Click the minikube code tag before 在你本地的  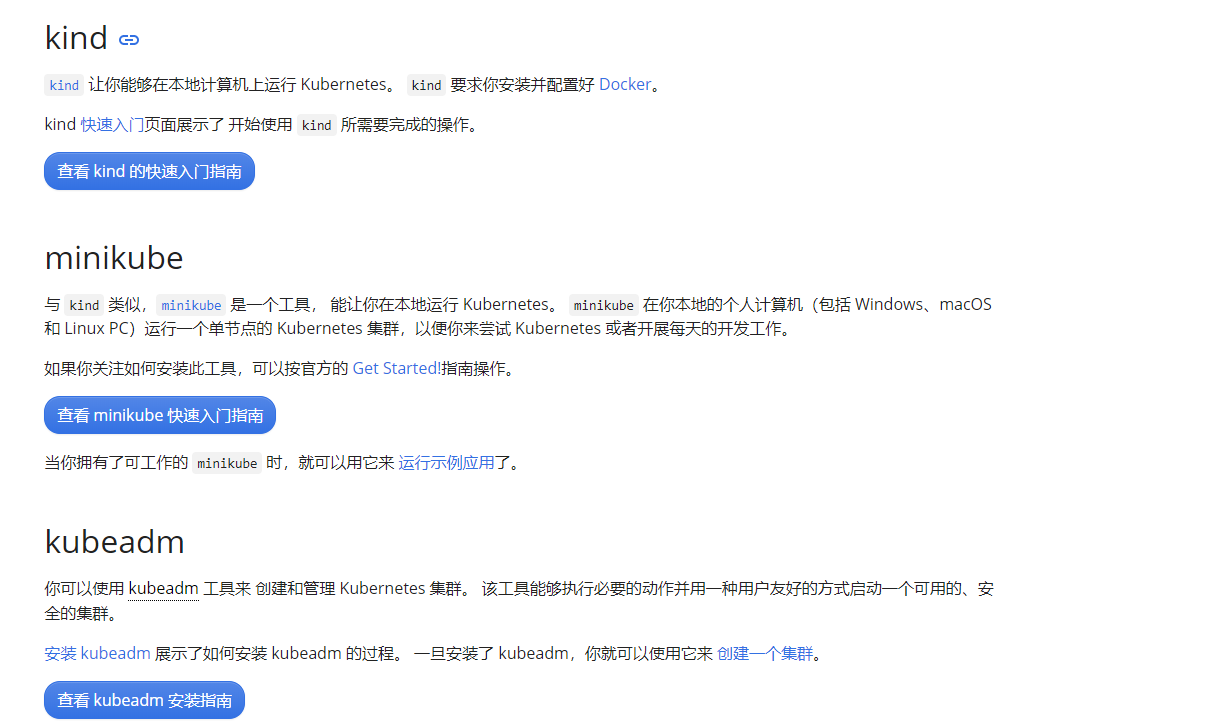tap(604, 305)
